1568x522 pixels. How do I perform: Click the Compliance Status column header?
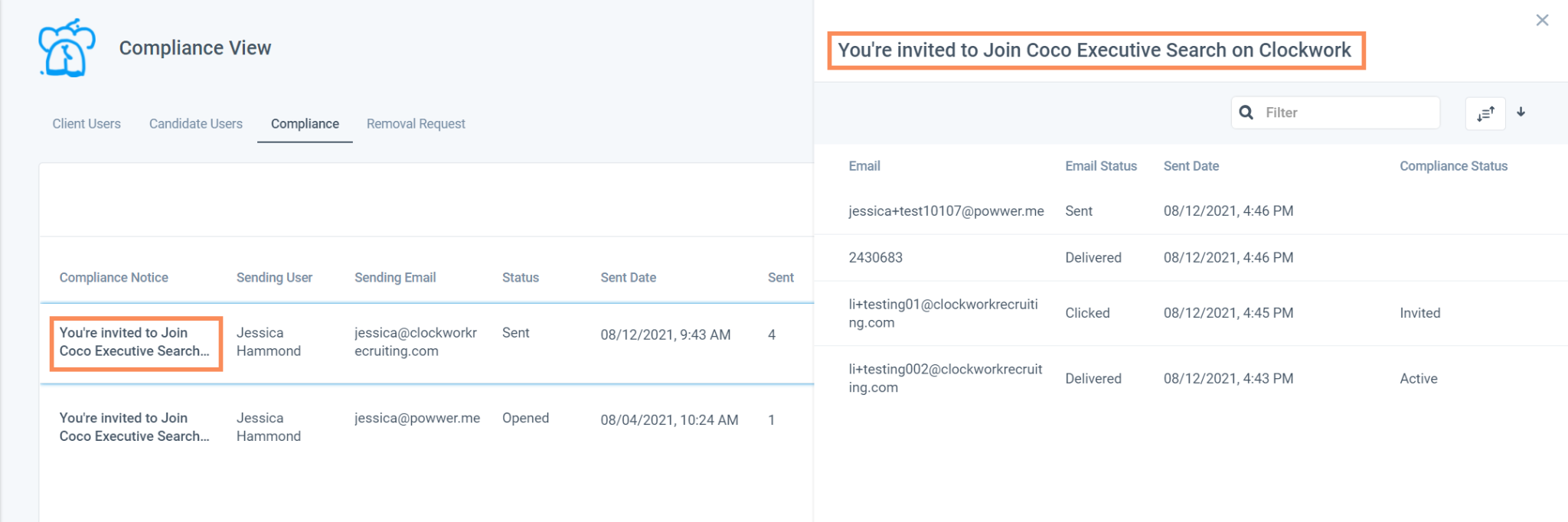[x=1454, y=166]
